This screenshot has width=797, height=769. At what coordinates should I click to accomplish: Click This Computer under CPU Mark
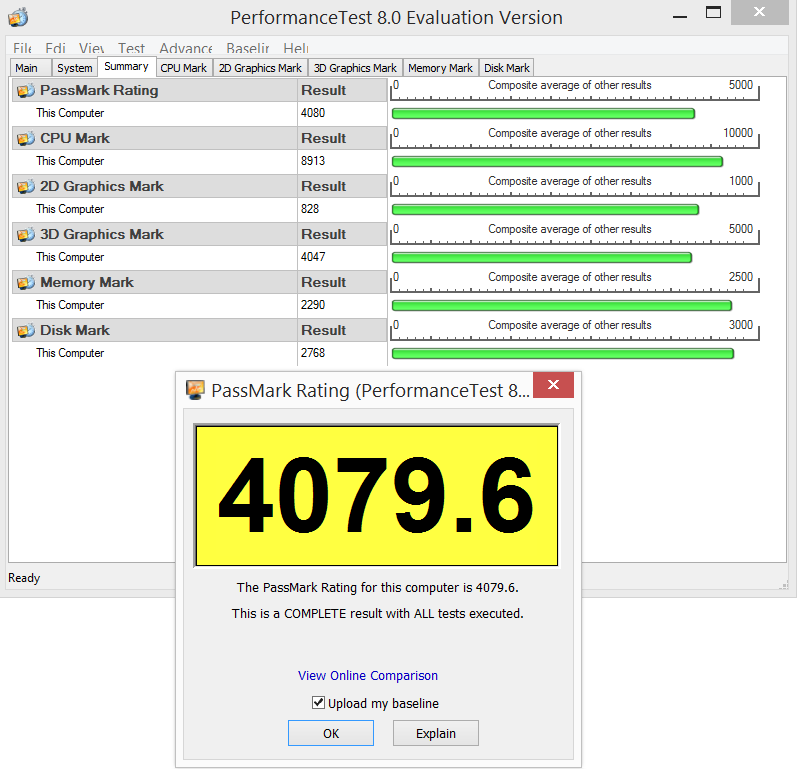(x=70, y=161)
